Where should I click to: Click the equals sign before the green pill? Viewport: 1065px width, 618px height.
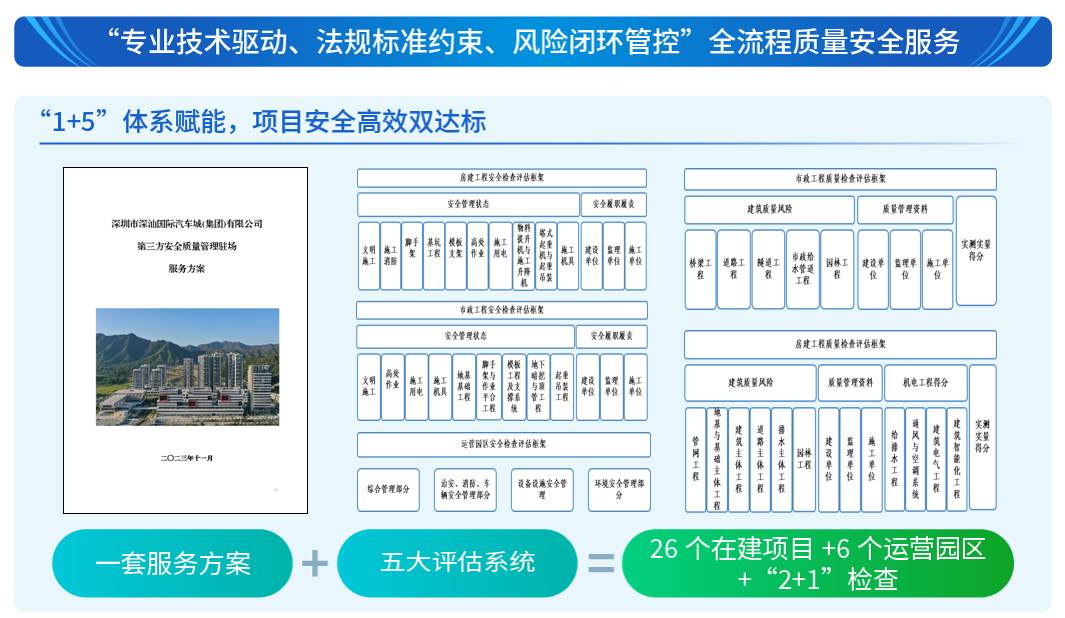click(x=600, y=563)
